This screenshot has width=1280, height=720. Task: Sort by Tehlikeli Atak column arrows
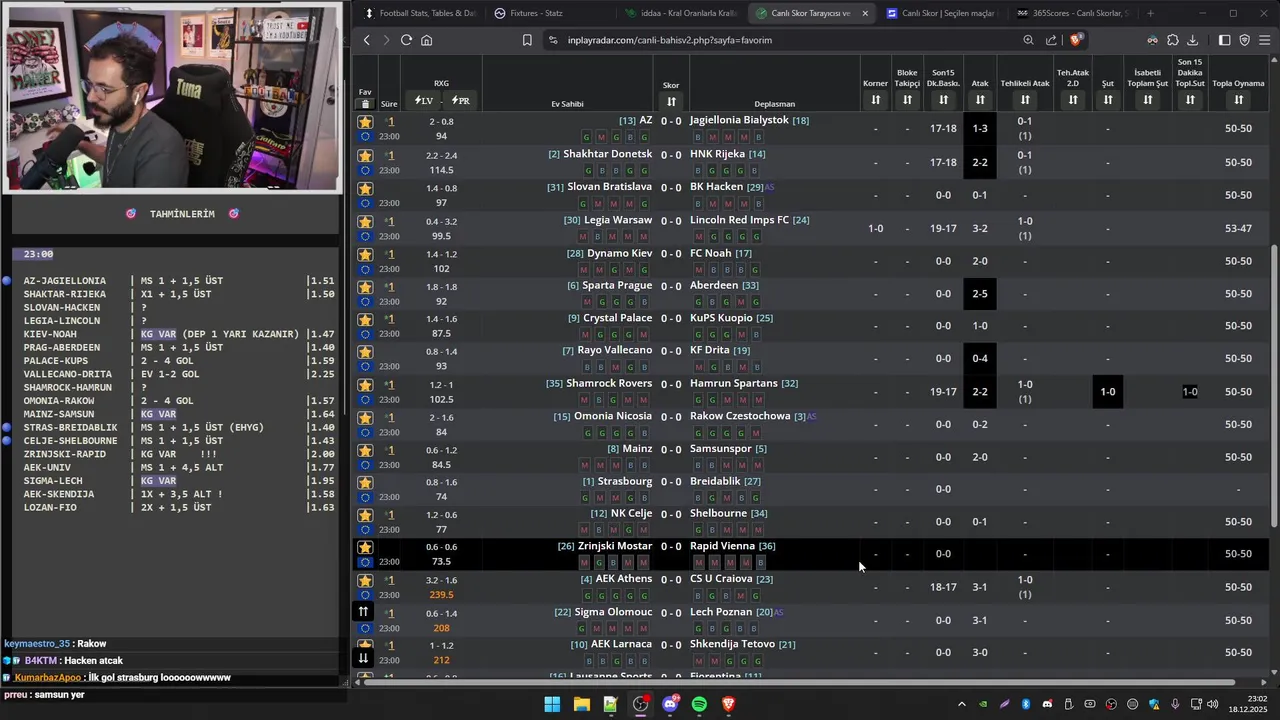pyautogui.click(x=1025, y=100)
